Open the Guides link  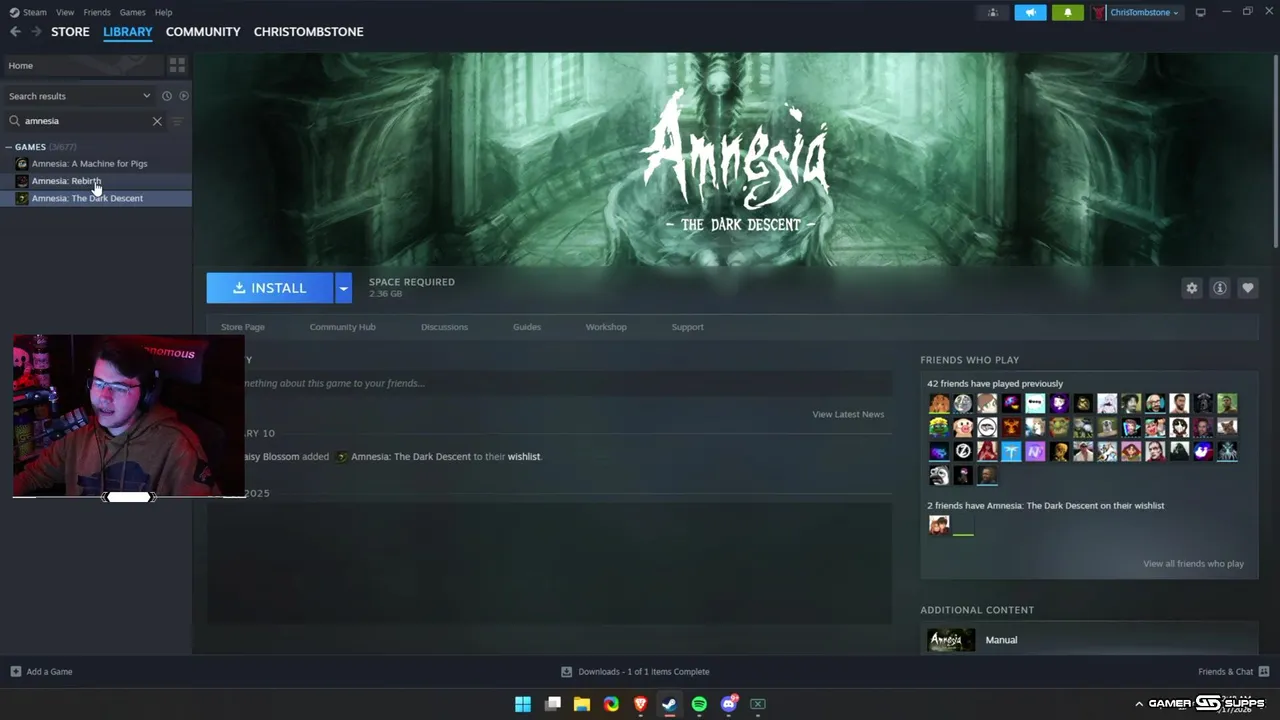click(527, 327)
